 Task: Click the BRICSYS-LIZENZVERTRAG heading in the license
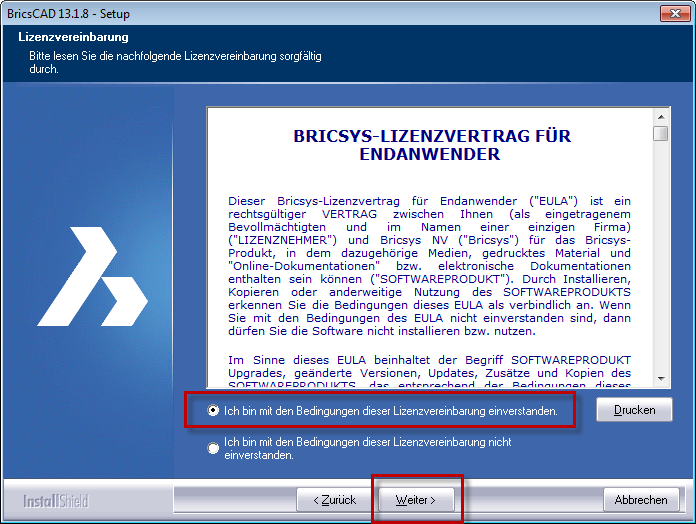[432, 145]
